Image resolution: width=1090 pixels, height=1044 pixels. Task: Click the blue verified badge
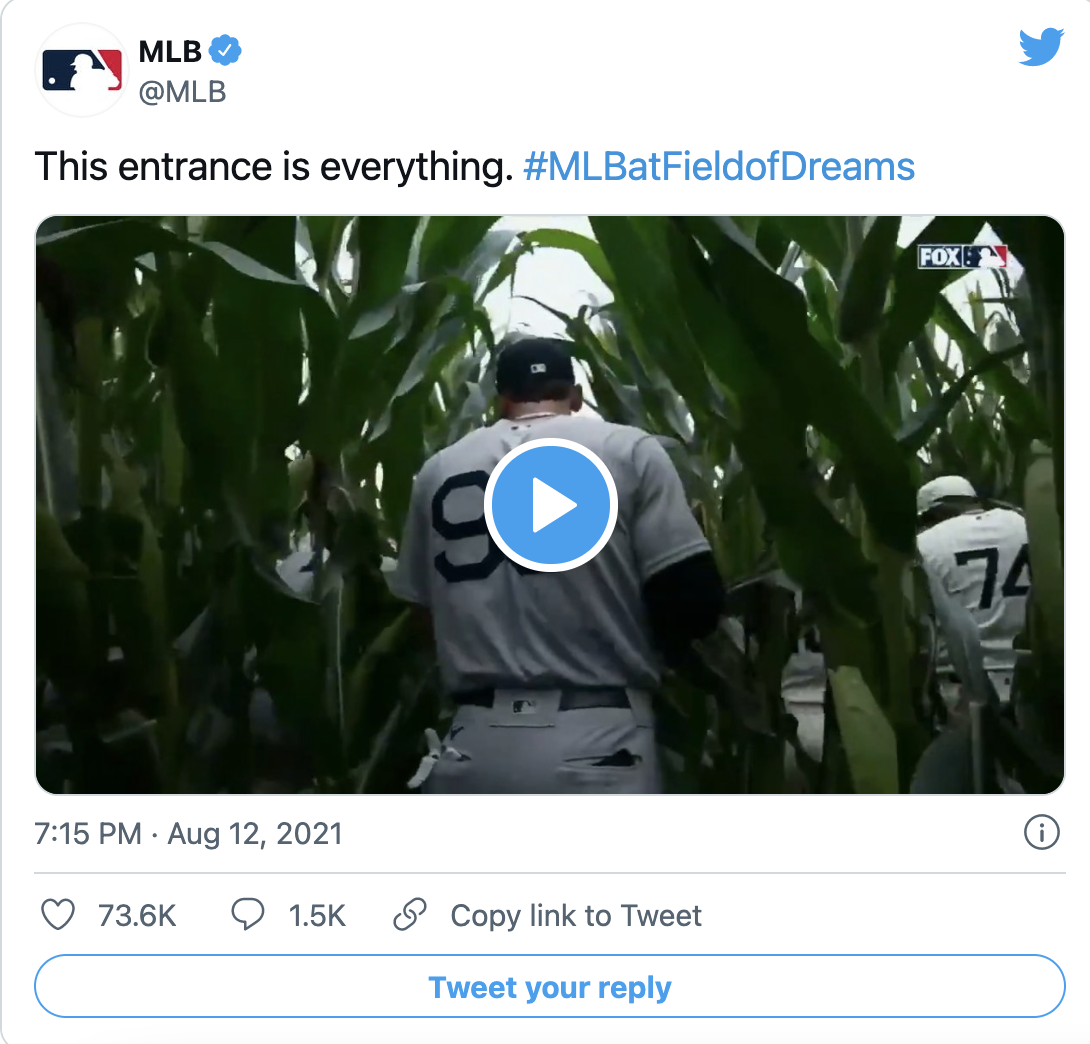(x=225, y=51)
